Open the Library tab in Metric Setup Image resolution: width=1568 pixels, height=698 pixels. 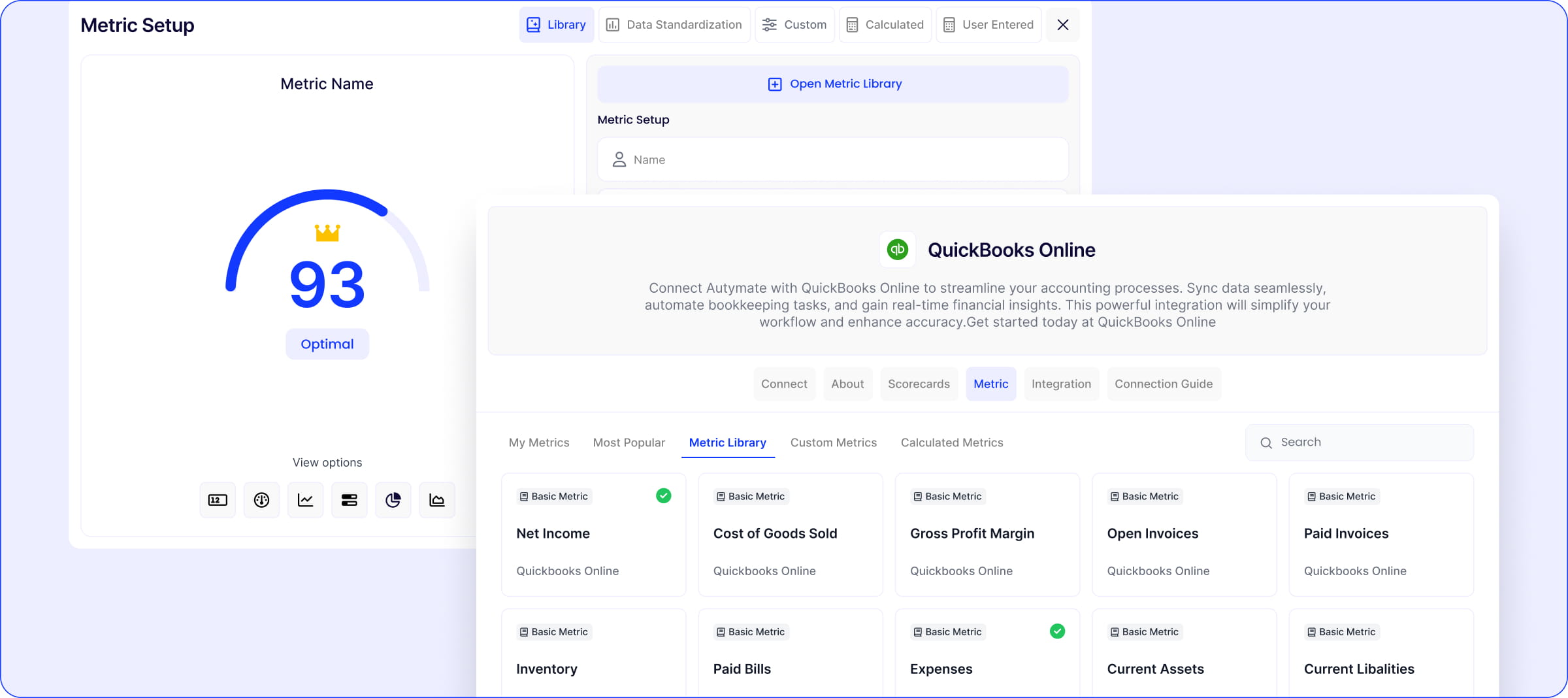point(557,25)
